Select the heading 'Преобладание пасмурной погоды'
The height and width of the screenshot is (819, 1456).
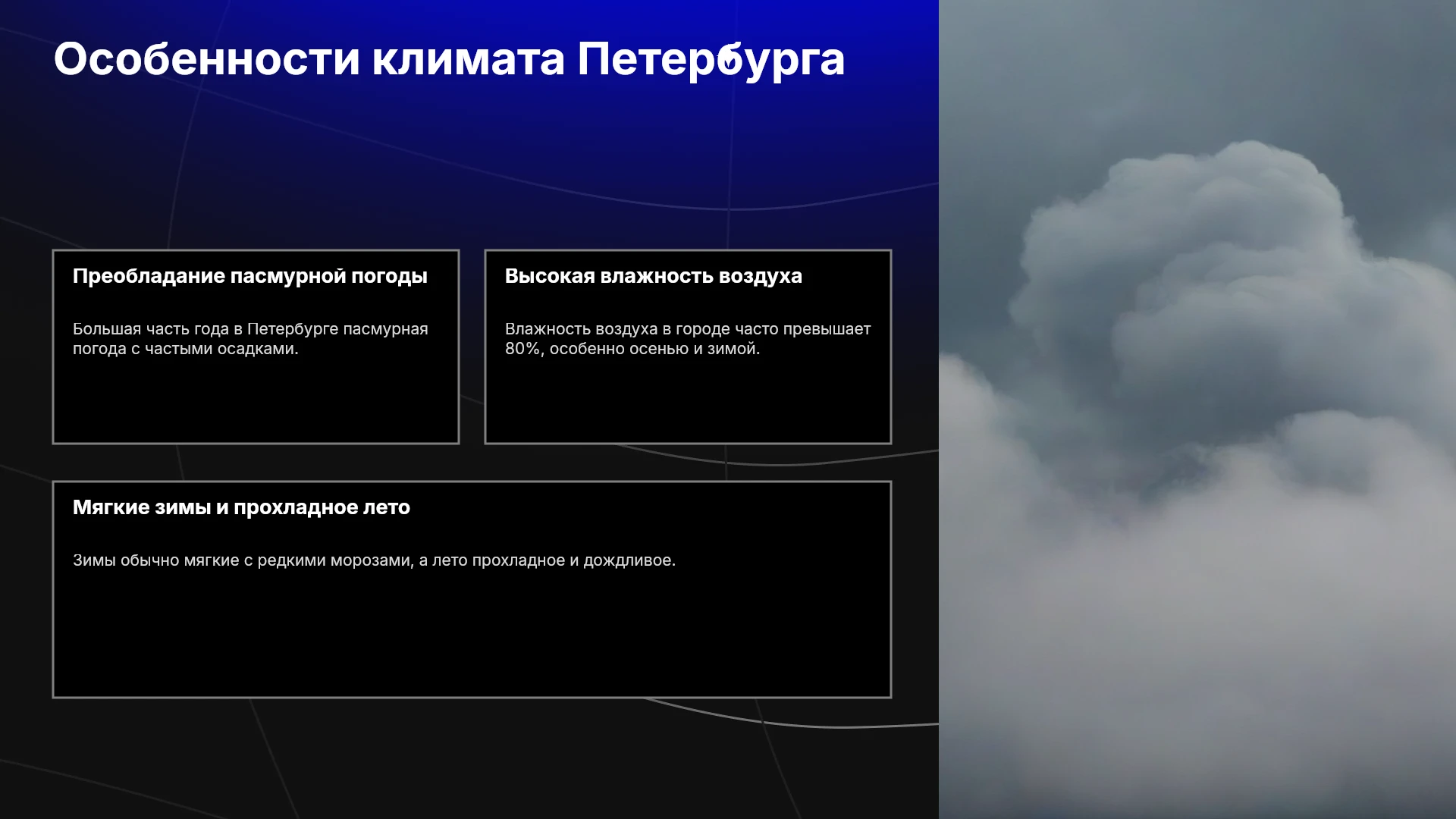click(250, 276)
